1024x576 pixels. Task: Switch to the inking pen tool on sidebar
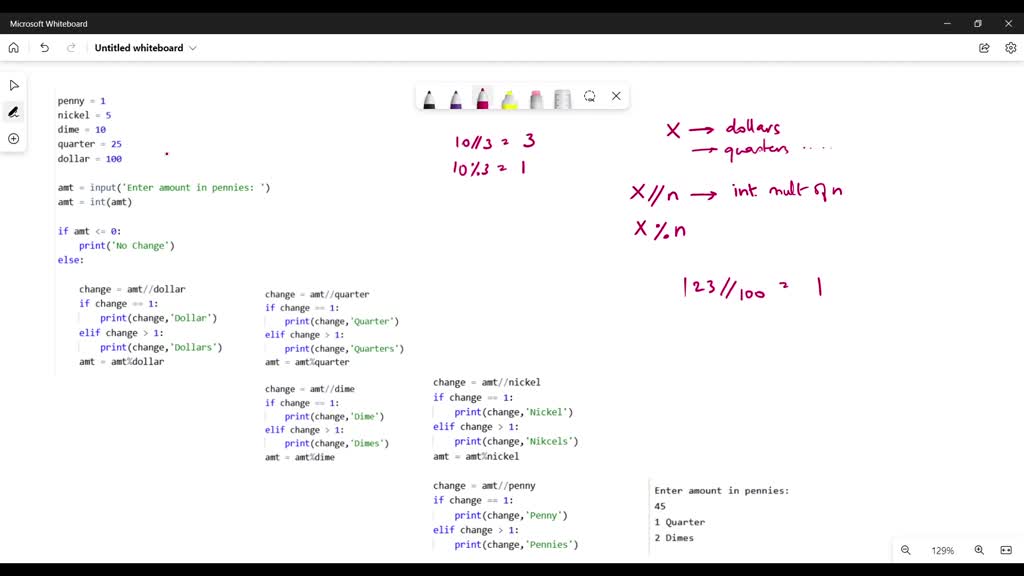click(13, 112)
